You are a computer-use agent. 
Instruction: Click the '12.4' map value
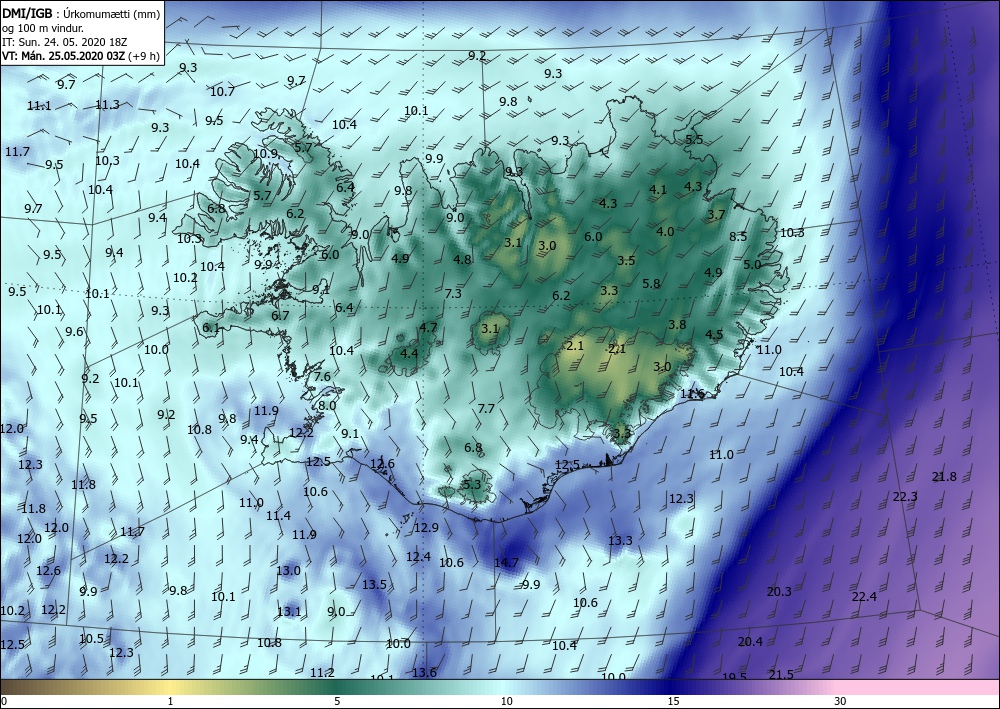click(x=418, y=557)
